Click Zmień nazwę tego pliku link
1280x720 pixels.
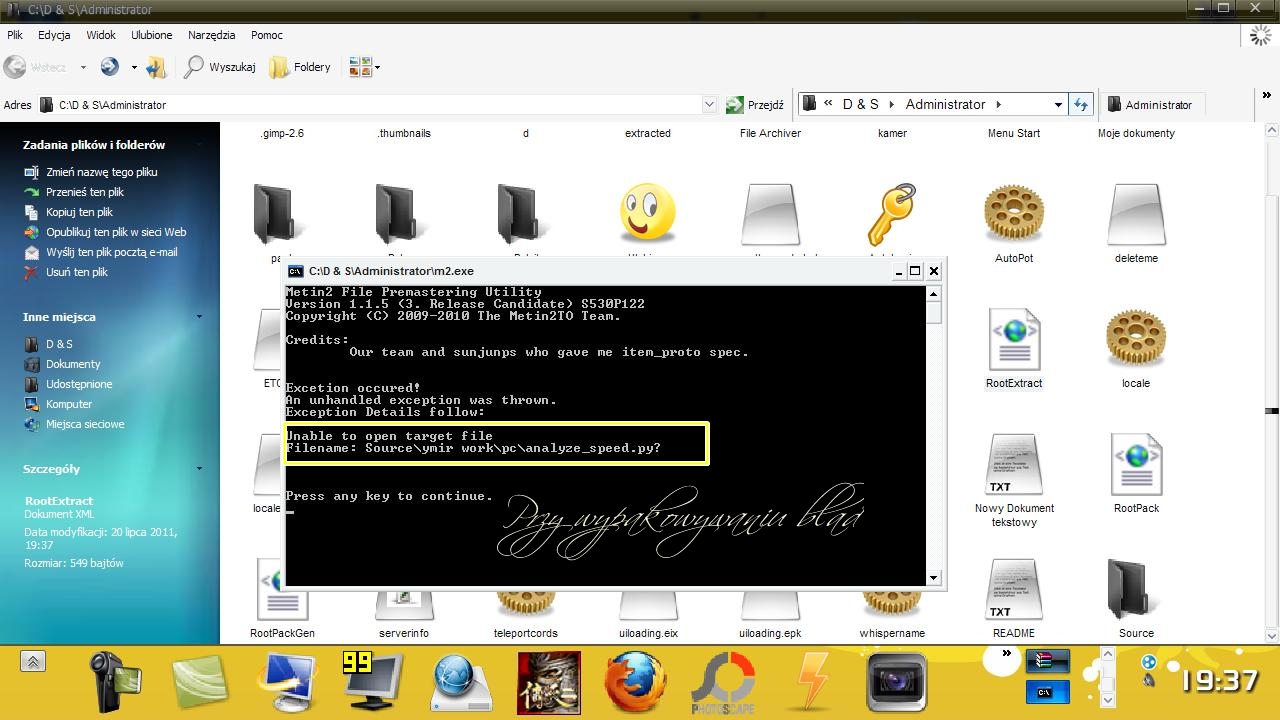click(x=102, y=172)
